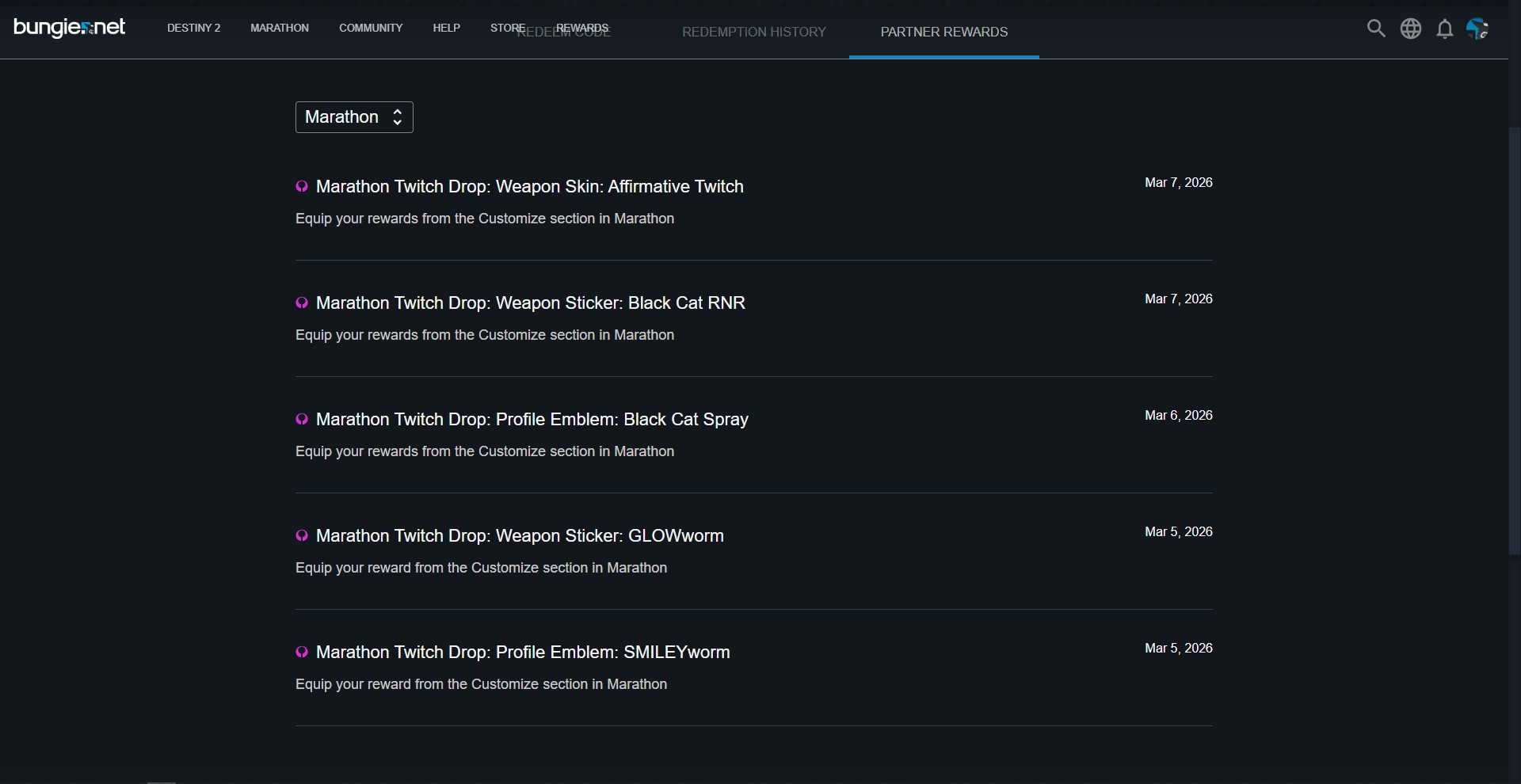Open the Community navigation menu

[371, 28]
